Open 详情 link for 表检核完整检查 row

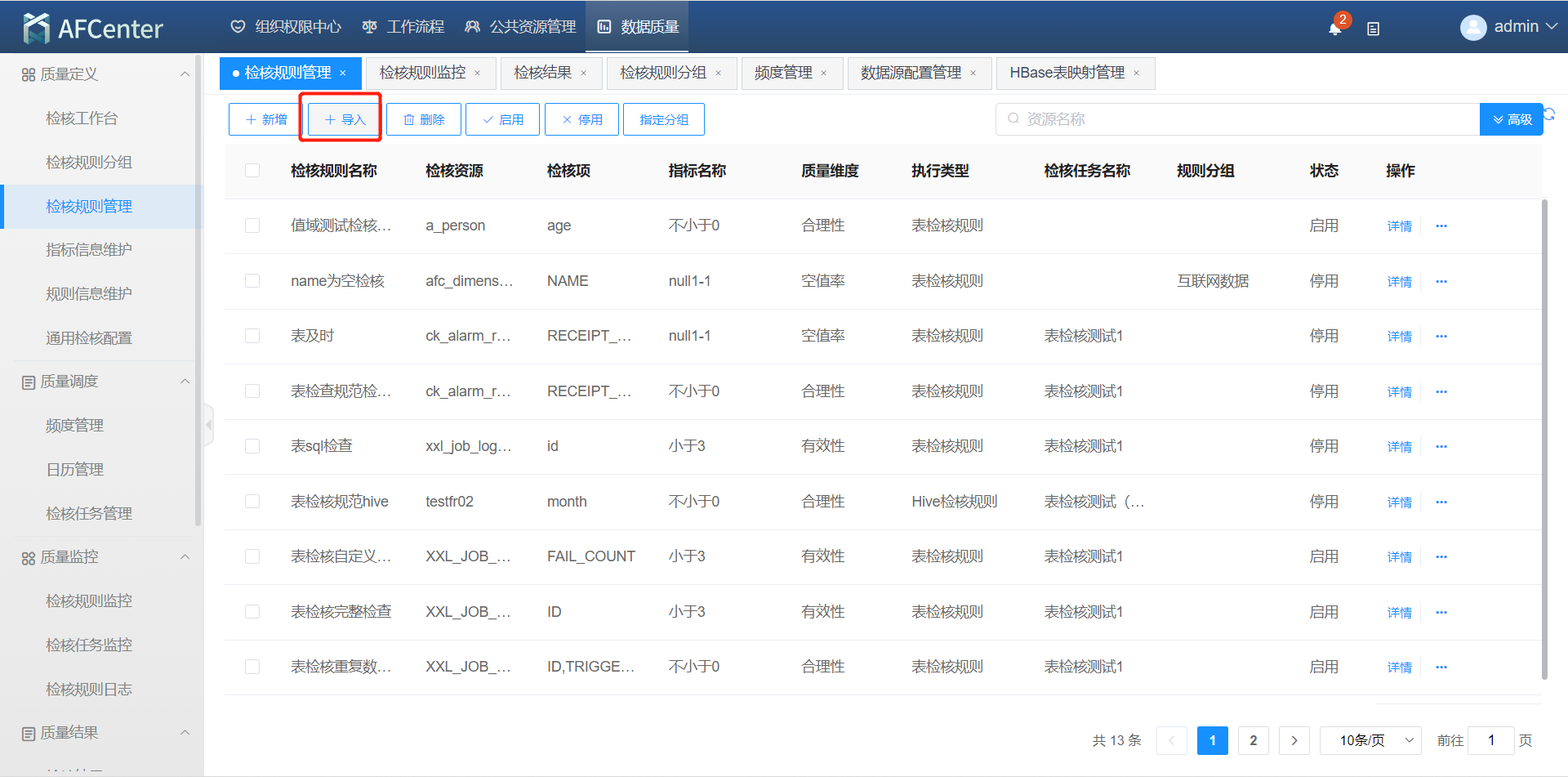coord(1399,613)
